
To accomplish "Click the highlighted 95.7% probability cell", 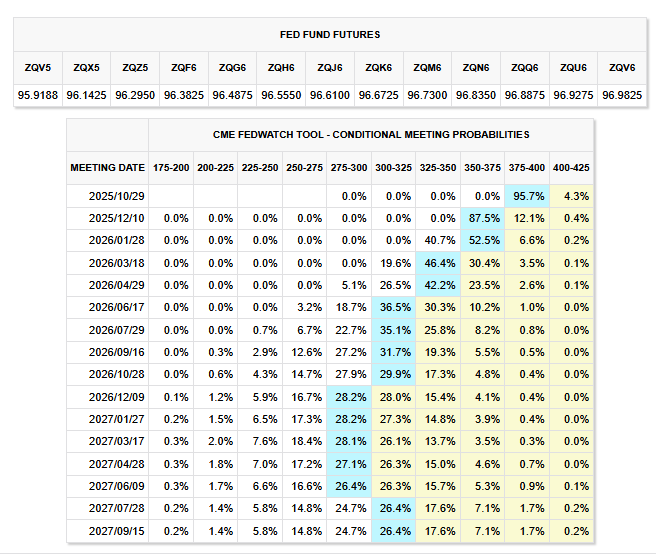I will (x=527, y=196).
